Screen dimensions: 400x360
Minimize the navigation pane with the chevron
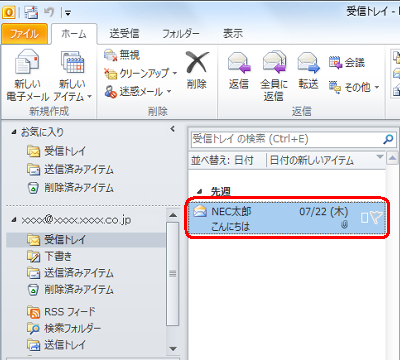point(172,129)
